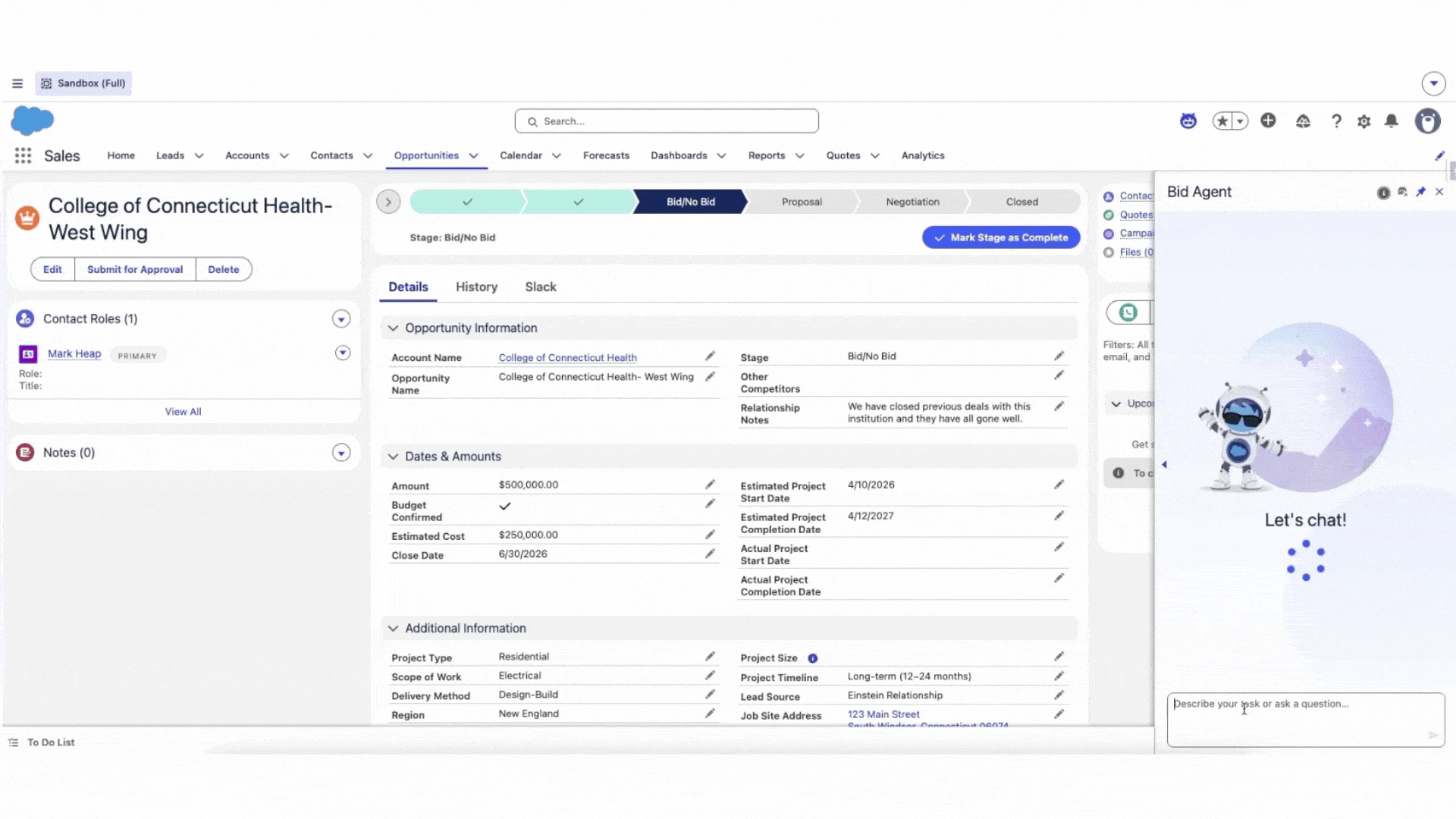Screen dimensions: 1456x819
Task: Collapse Dates & Amounts section
Action: pos(393,457)
